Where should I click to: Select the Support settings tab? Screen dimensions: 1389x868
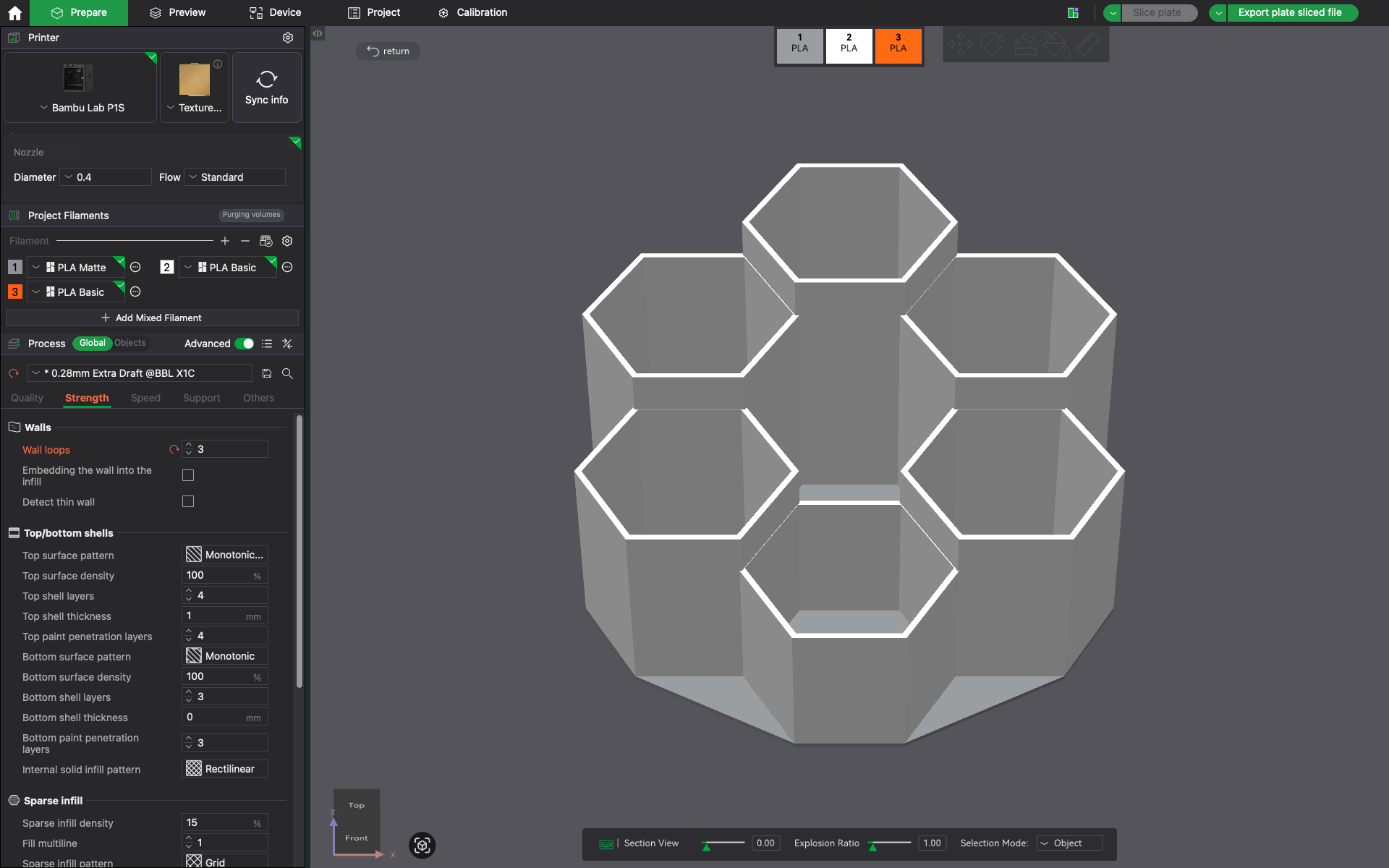(x=201, y=398)
